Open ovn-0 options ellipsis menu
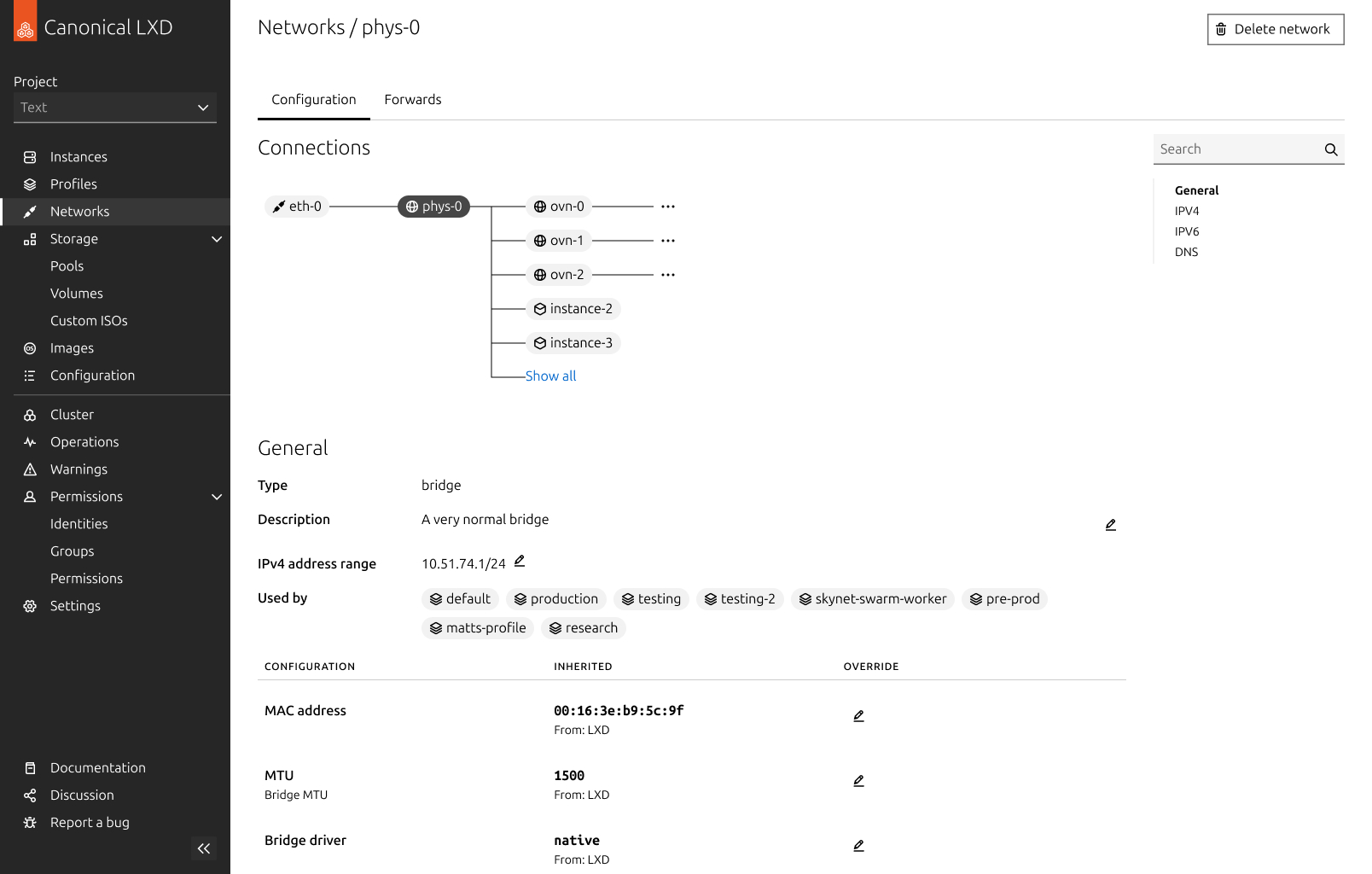Viewport: 1372px width, 874px height. coord(668,207)
